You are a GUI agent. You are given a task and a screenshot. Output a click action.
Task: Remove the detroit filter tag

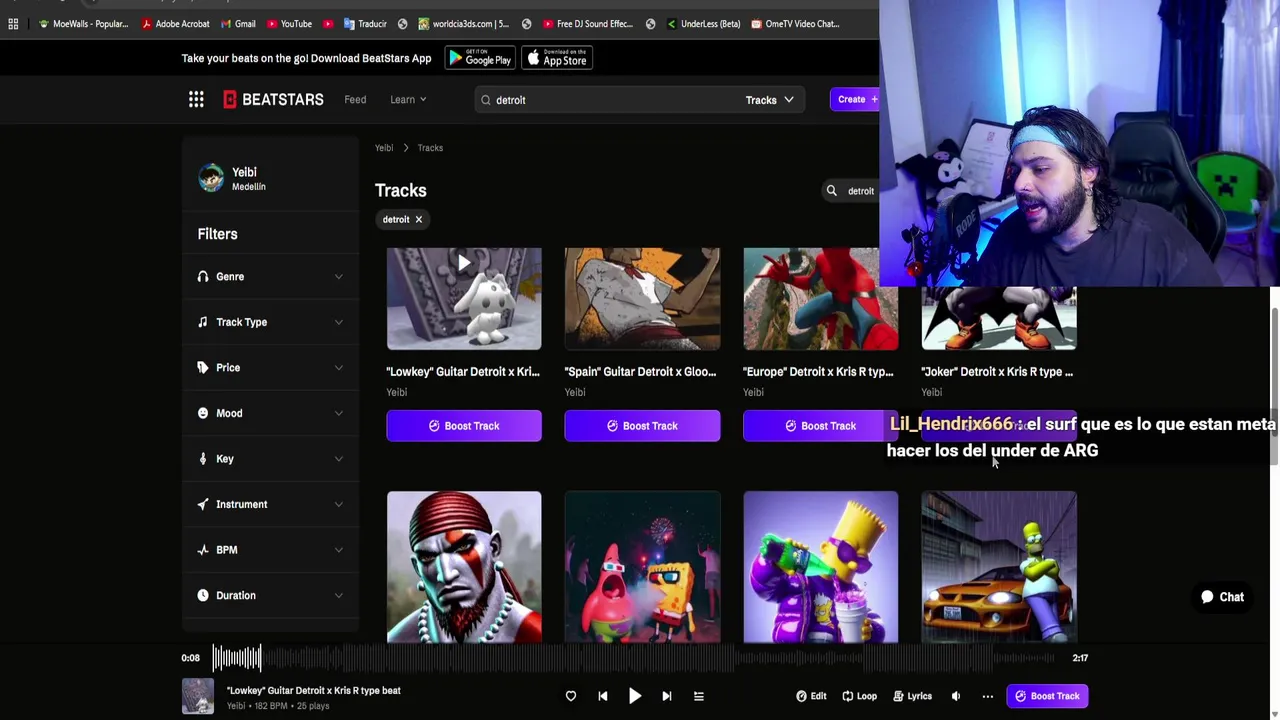419,219
